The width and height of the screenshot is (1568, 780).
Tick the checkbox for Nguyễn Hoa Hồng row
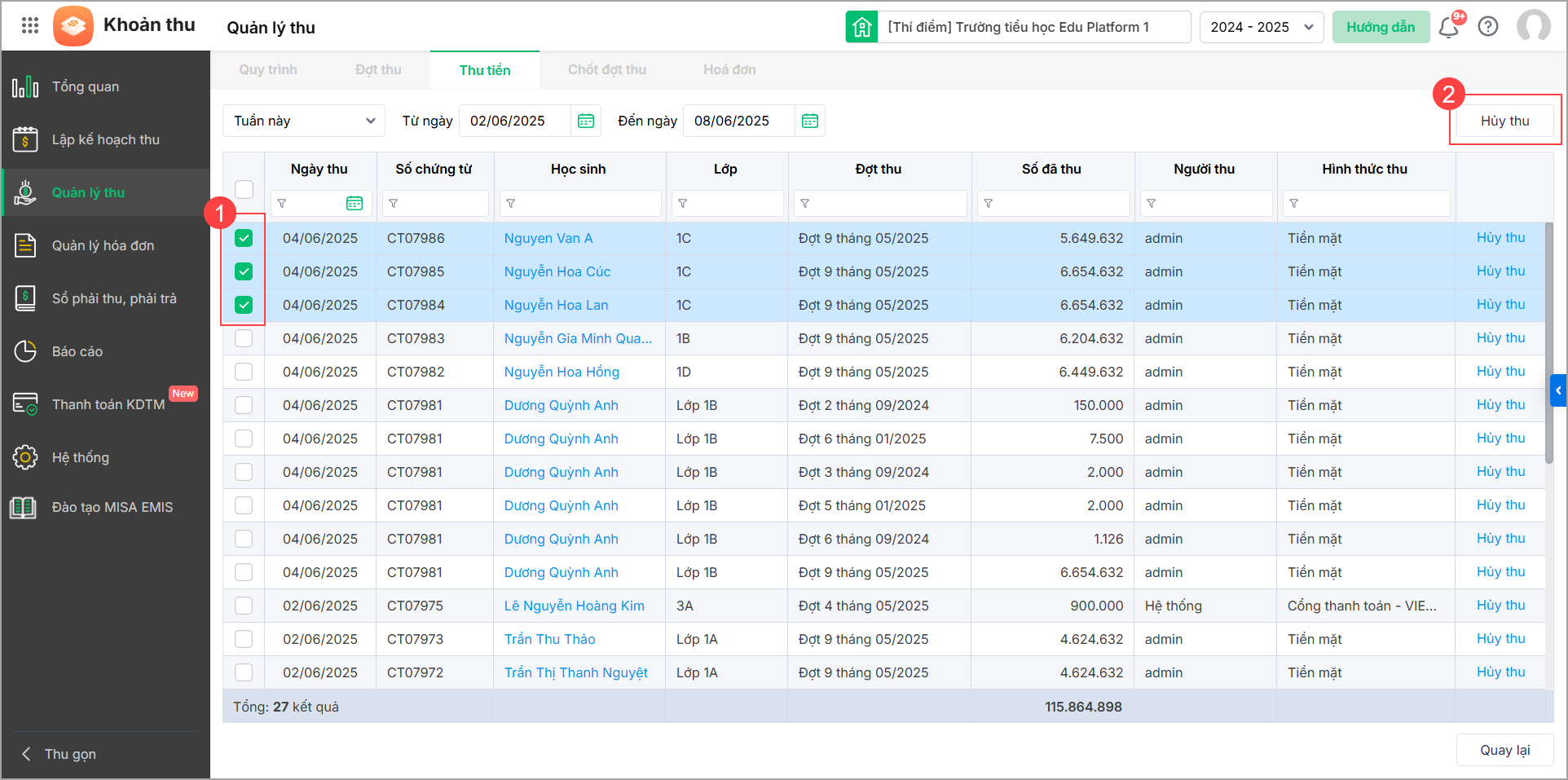pos(244,372)
